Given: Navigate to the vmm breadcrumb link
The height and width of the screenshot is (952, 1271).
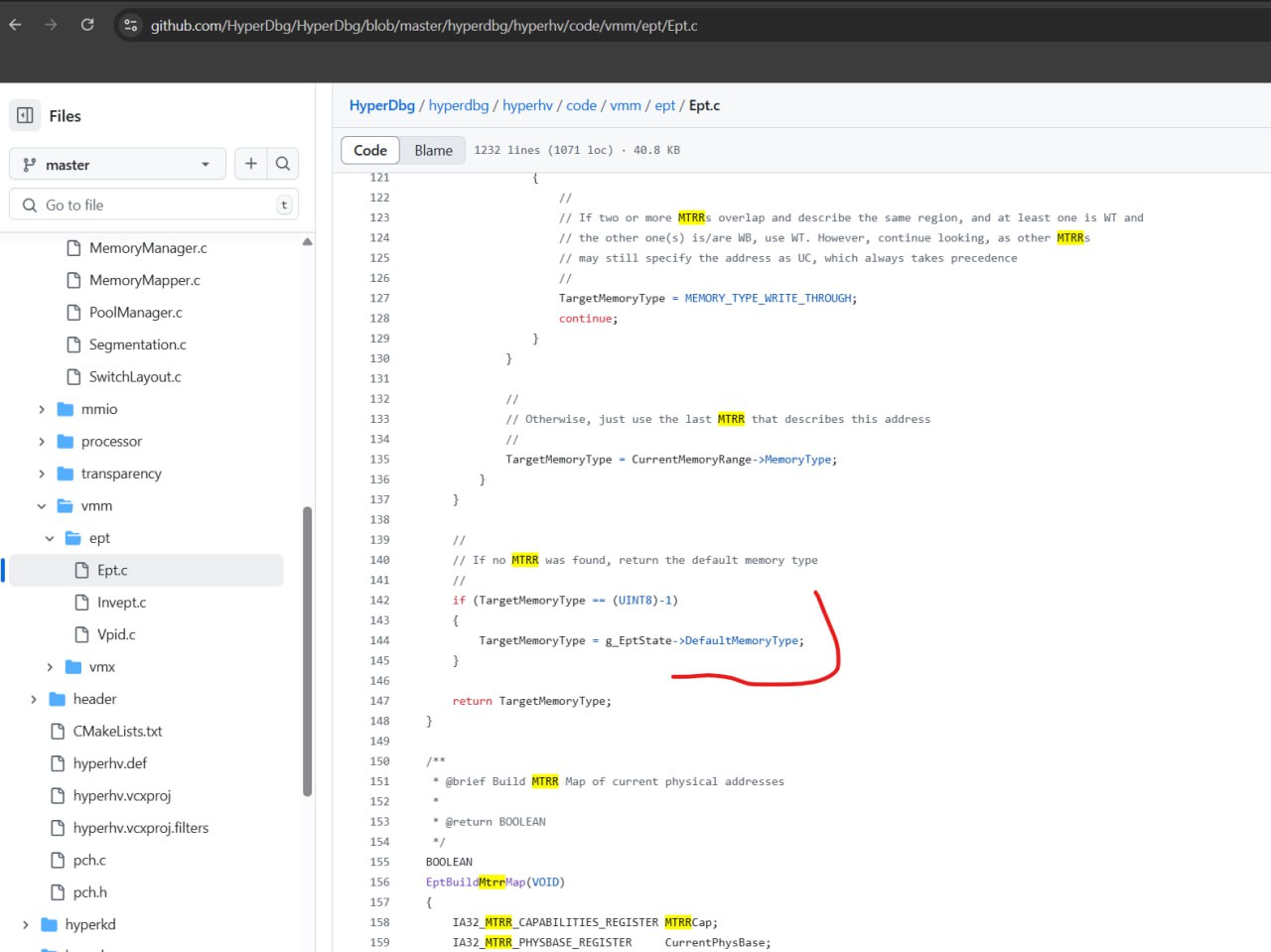Looking at the screenshot, I should click(625, 105).
